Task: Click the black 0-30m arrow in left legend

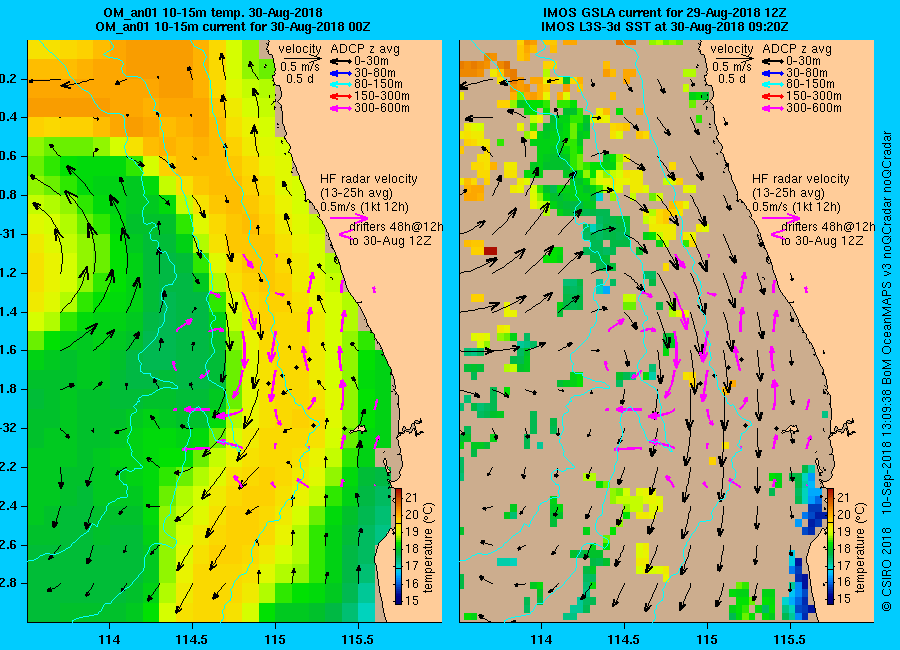Action: click(x=340, y=61)
